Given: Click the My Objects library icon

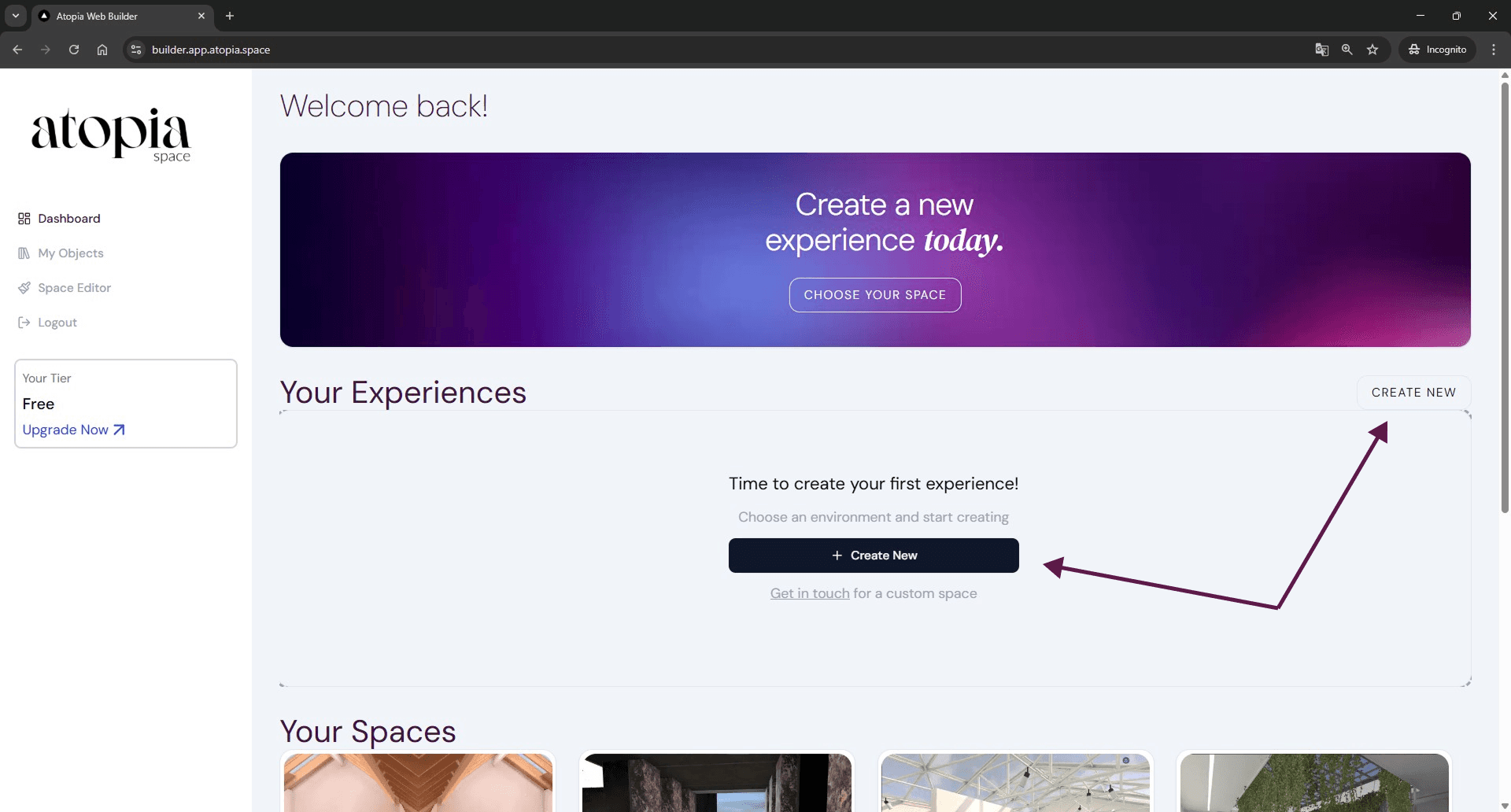Looking at the screenshot, I should point(24,253).
